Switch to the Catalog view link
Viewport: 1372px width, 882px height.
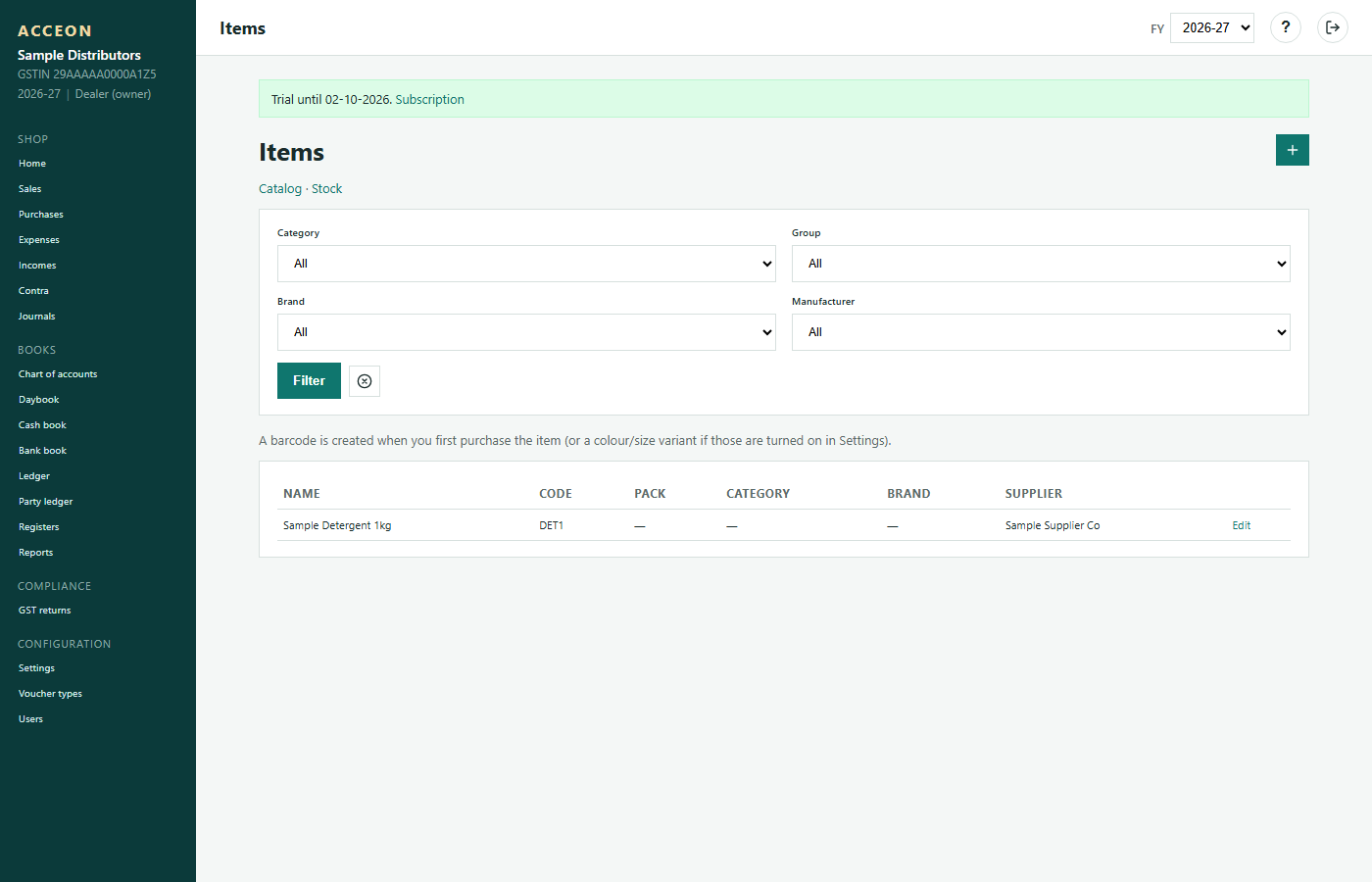click(280, 188)
